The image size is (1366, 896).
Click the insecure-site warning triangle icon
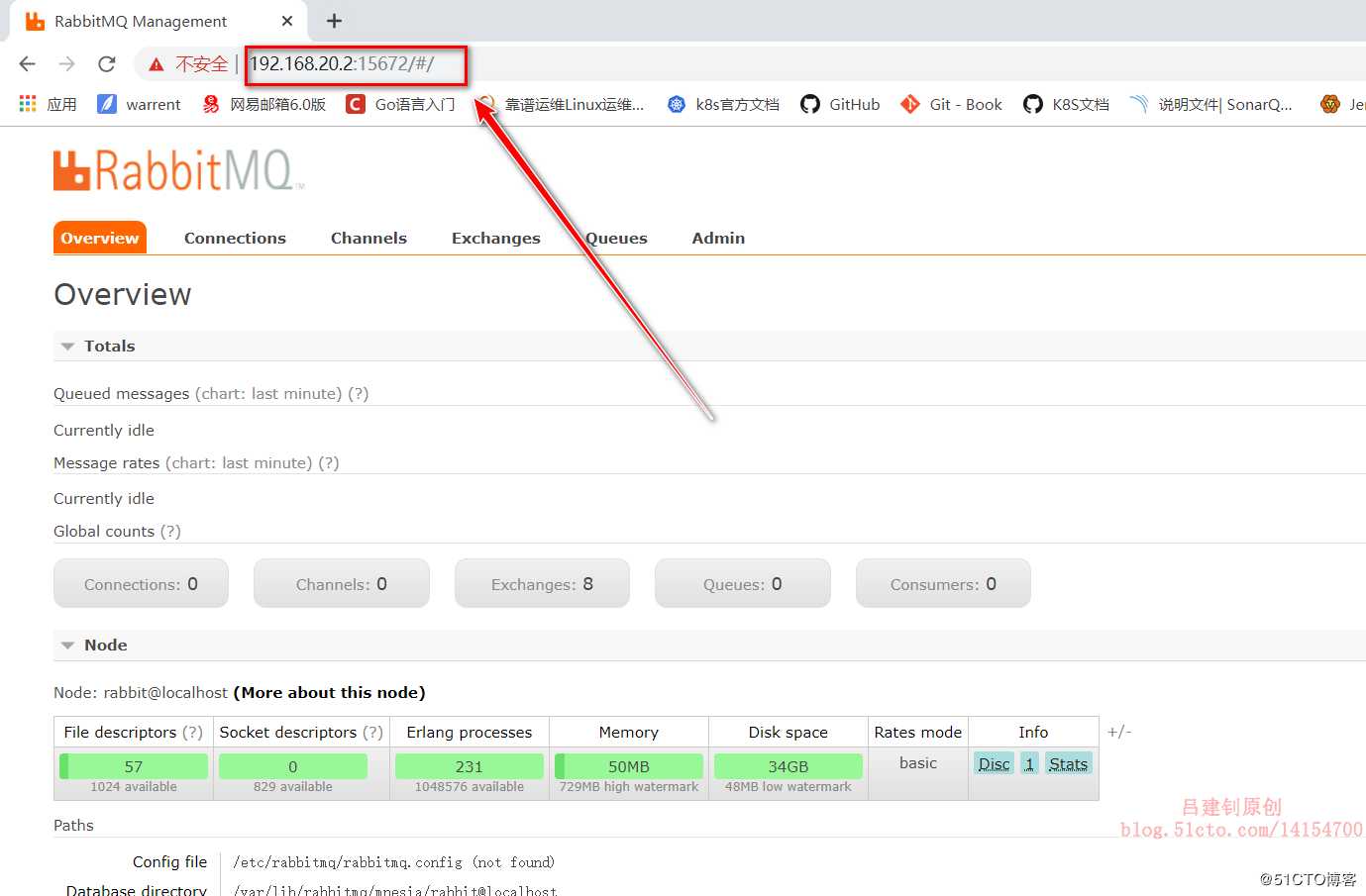157,64
